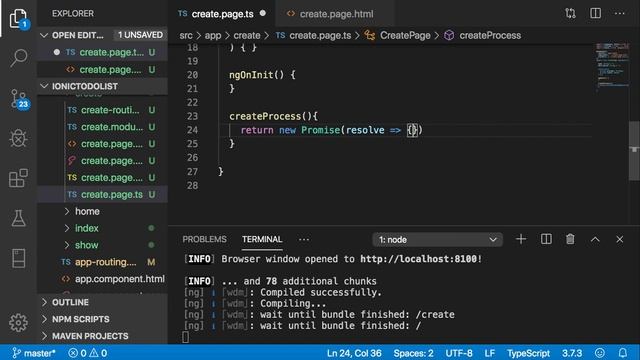Expand the index folder
The height and width of the screenshot is (360, 640).
coord(86,228)
